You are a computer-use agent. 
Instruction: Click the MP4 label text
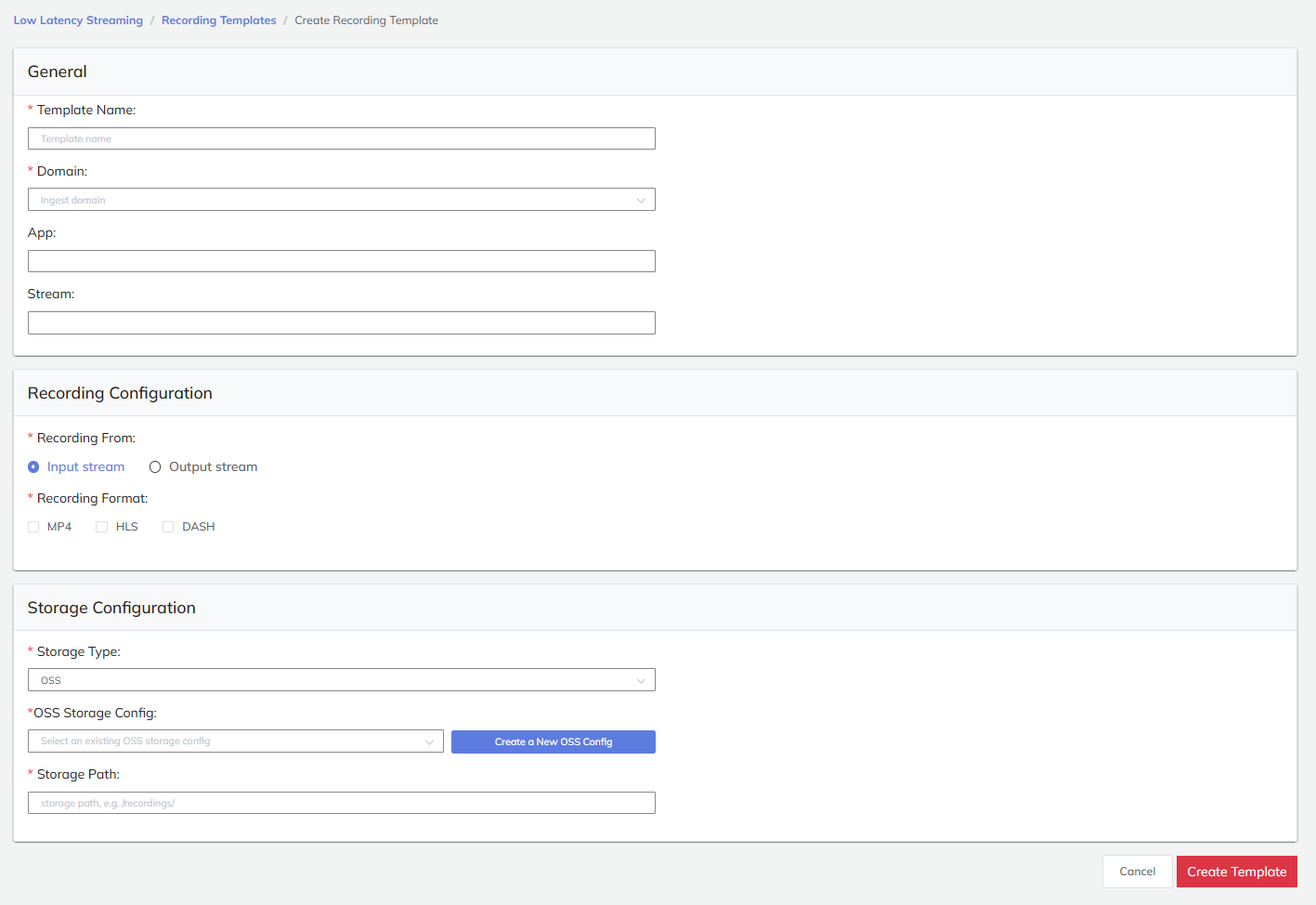click(59, 527)
